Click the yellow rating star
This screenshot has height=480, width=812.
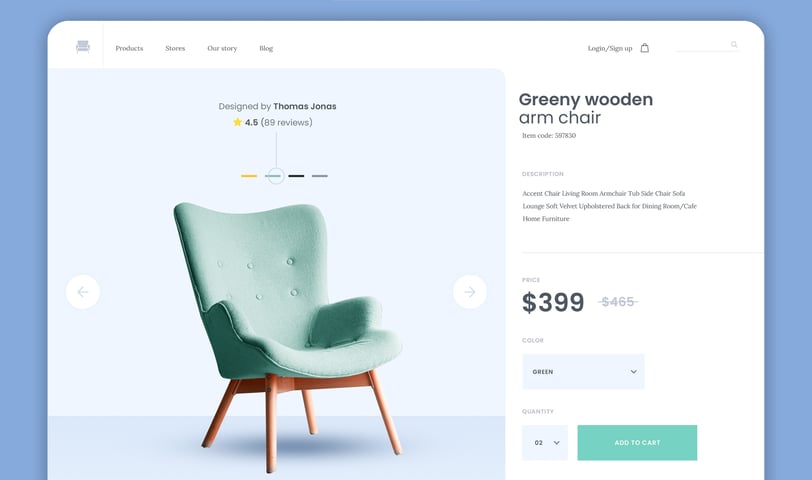[237, 122]
